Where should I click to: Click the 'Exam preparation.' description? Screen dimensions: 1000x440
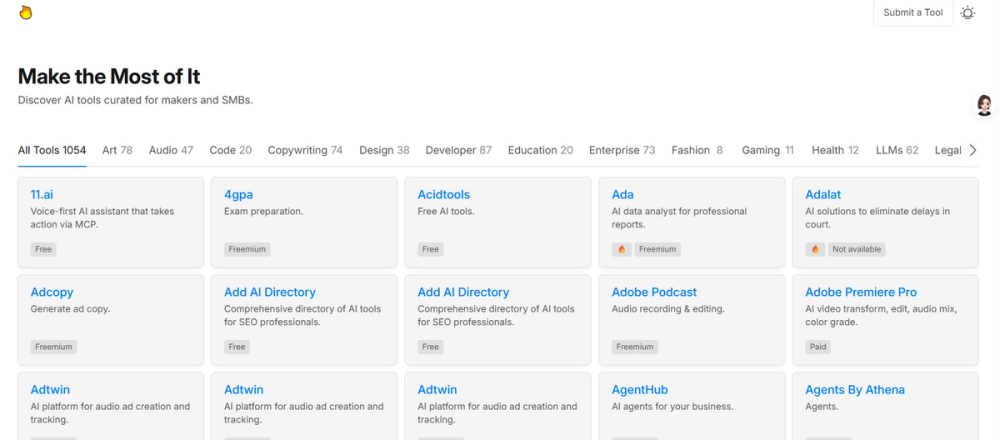click(263, 211)
